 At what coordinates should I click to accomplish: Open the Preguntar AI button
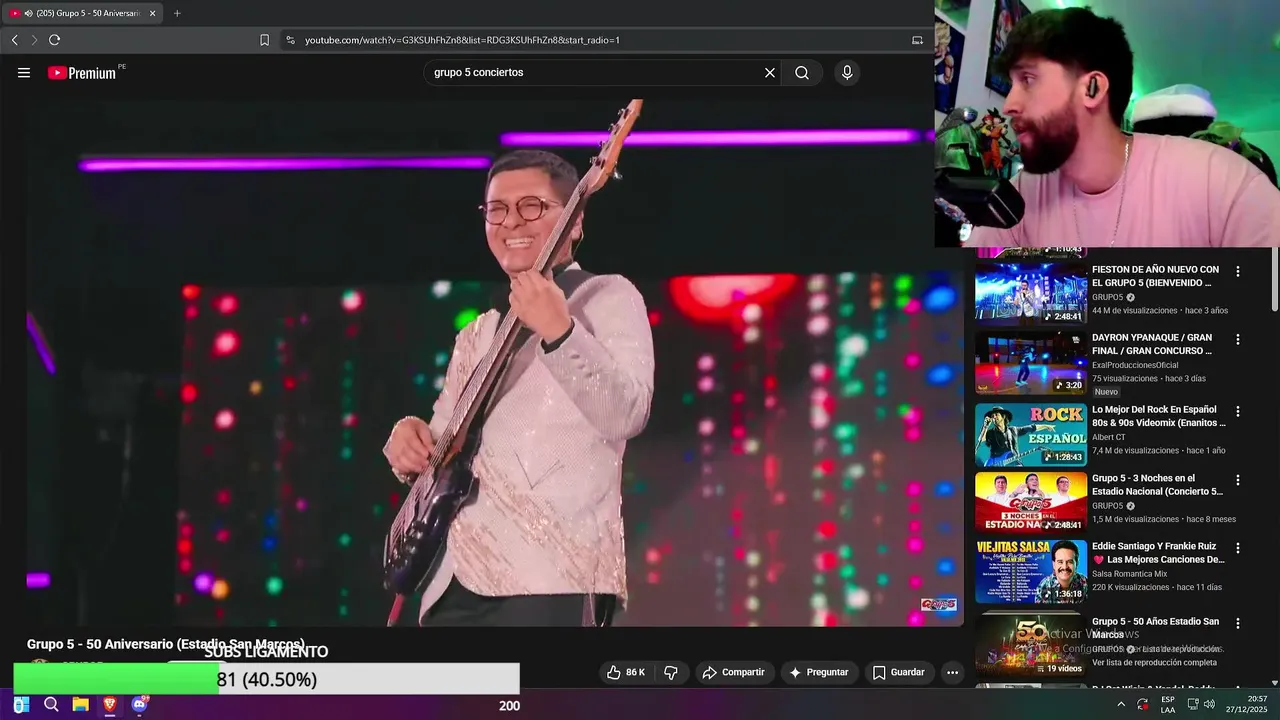click(819, 672)
